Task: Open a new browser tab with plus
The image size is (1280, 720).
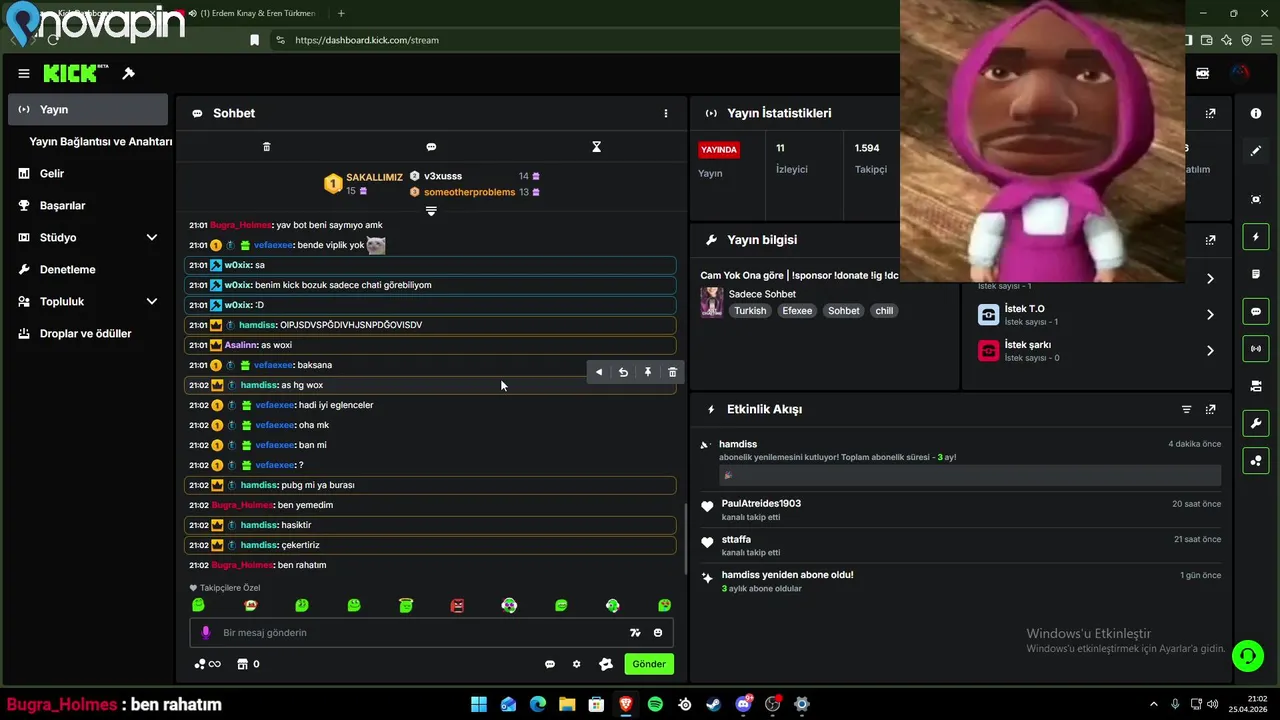Action: [x=341, y=13]
